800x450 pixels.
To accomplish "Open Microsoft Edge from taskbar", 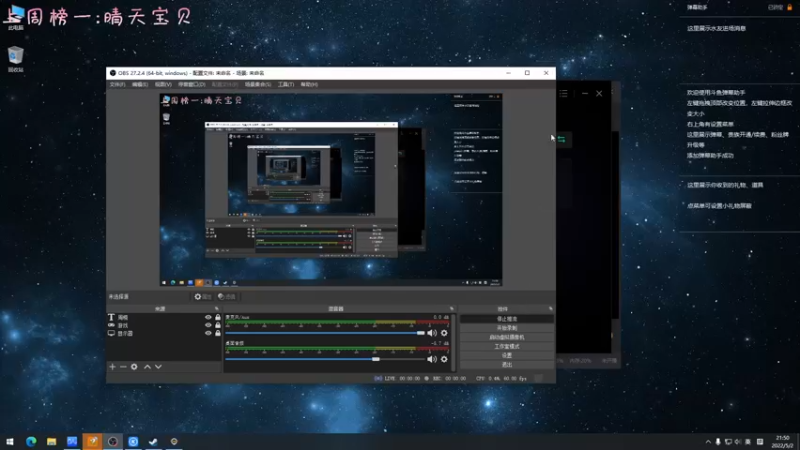I will point(31,441).
